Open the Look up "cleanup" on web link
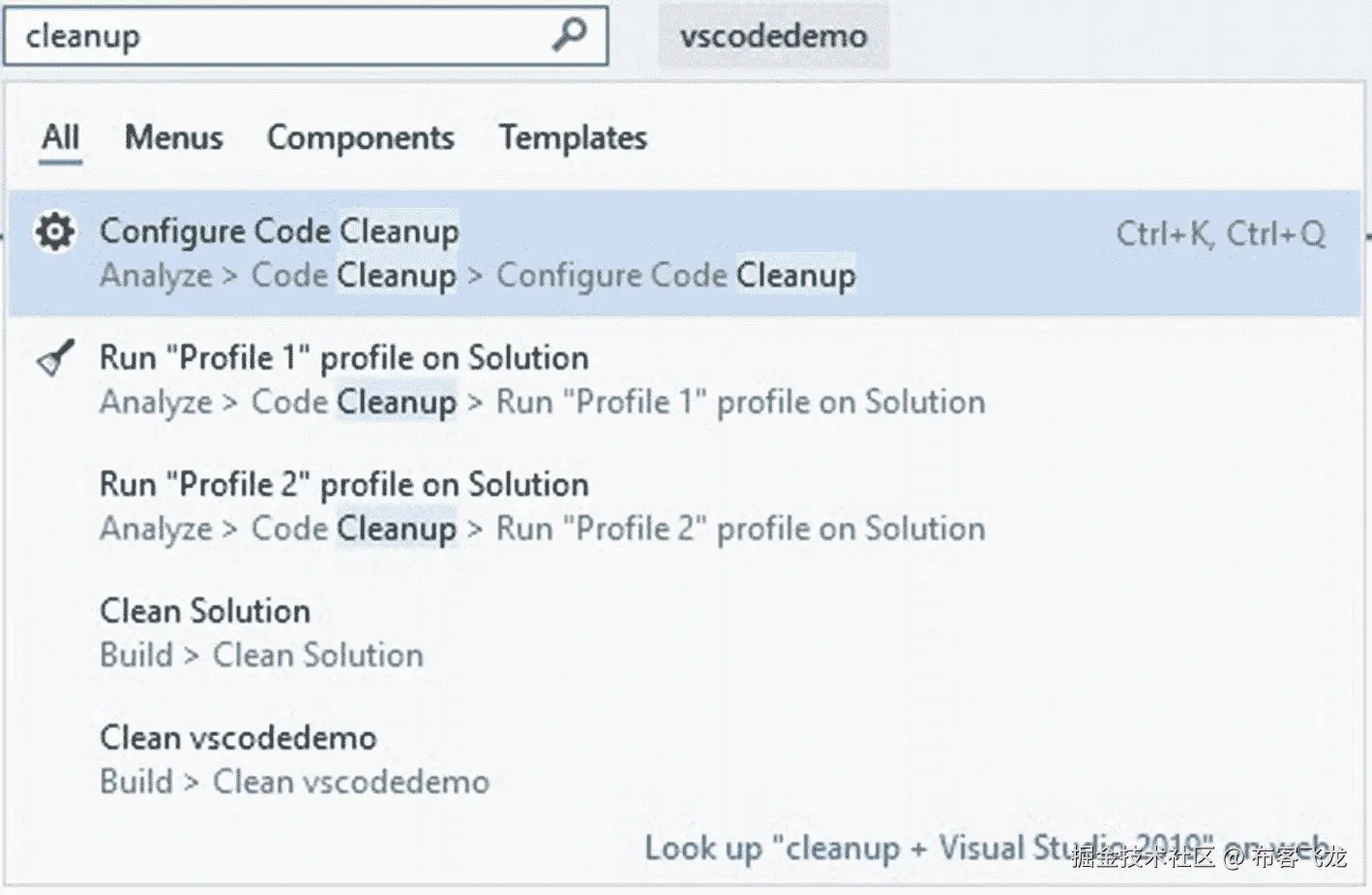 pyautogui.click(x=987, y=849)
